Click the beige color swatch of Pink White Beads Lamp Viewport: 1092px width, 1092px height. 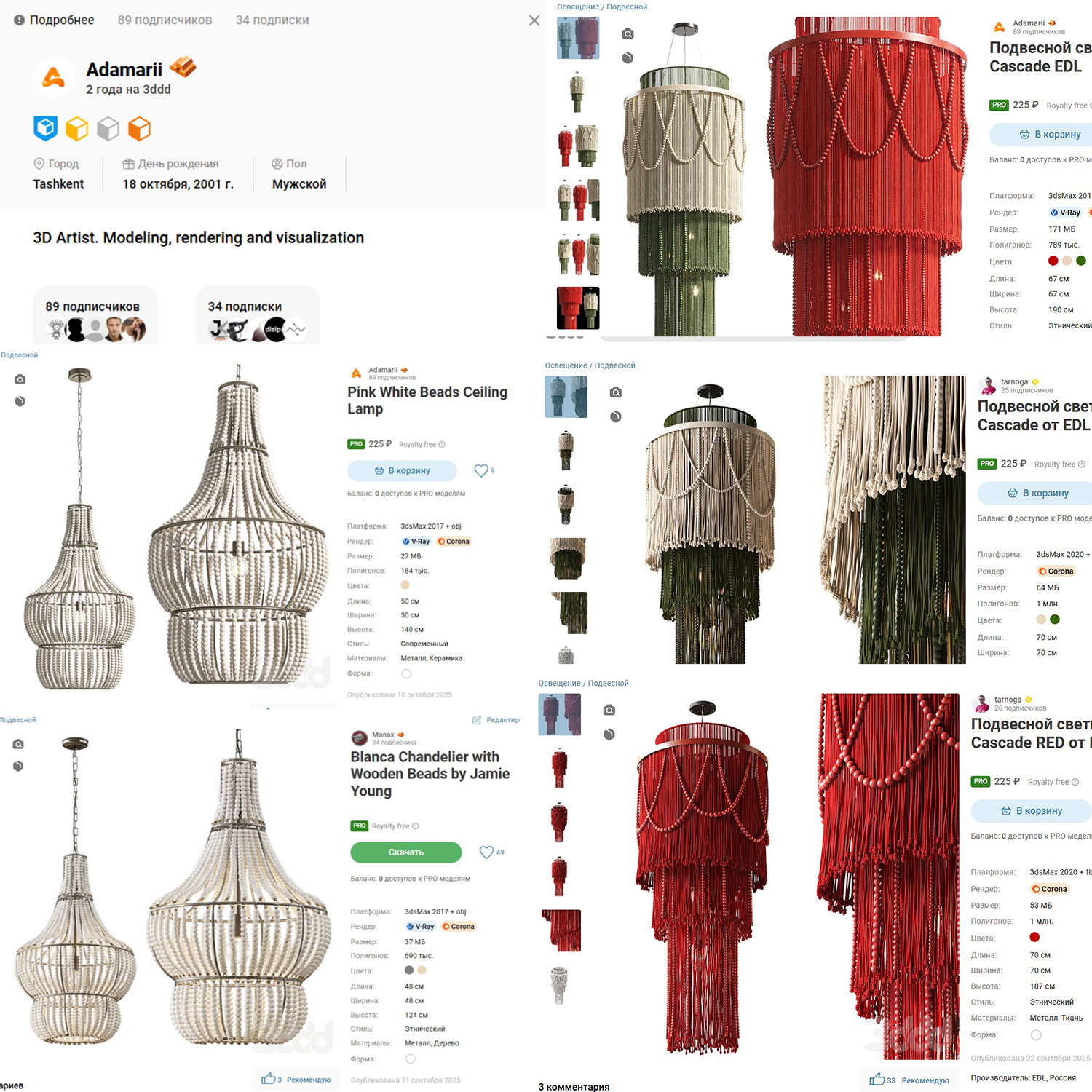(405, 585)
